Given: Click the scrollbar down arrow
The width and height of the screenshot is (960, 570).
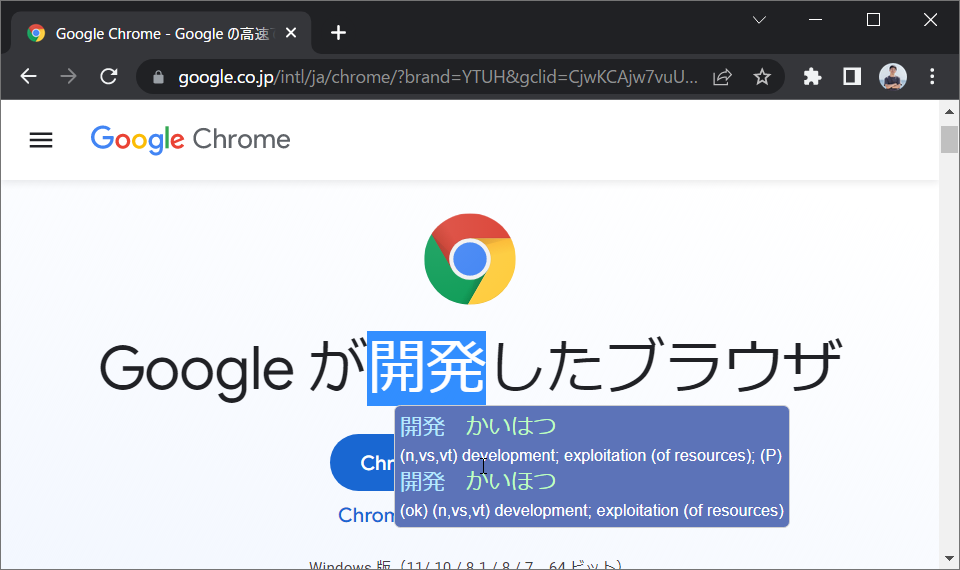Looking at the screenshot, I should [x=949, y=558].
